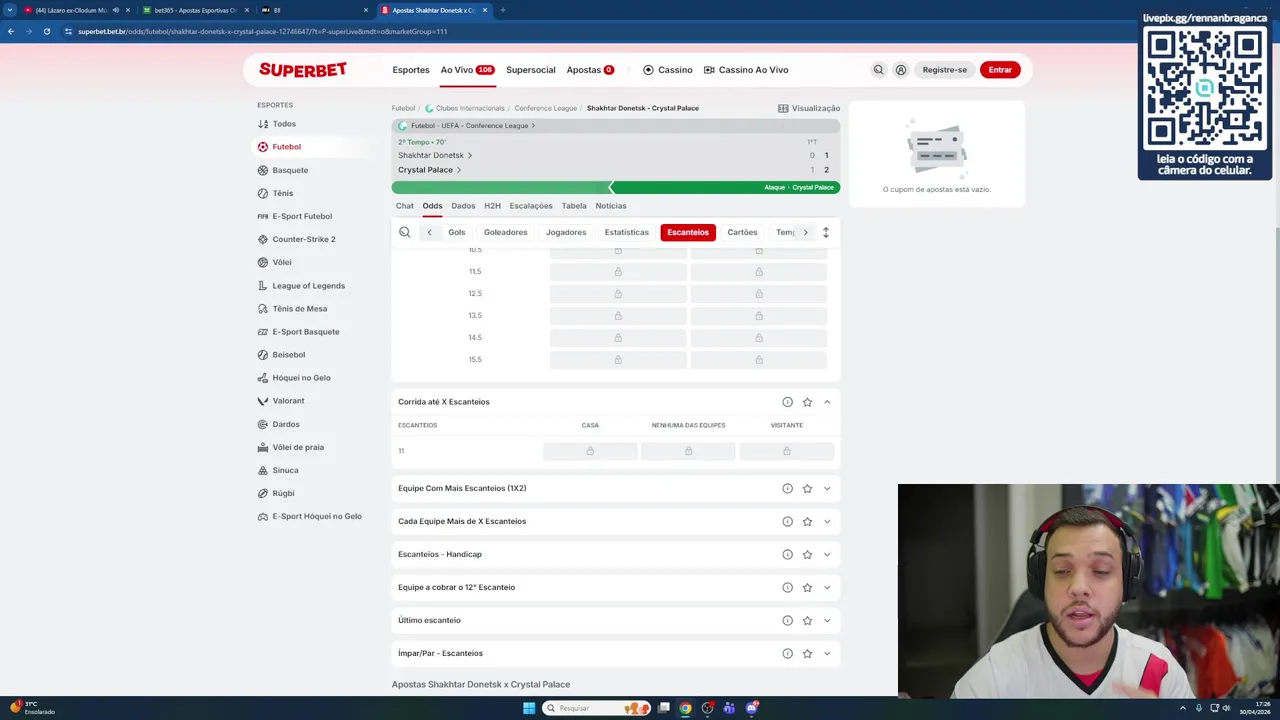Open the Windows Start menu
Screen dimensions: 1280x720
(x=529, y=708)
